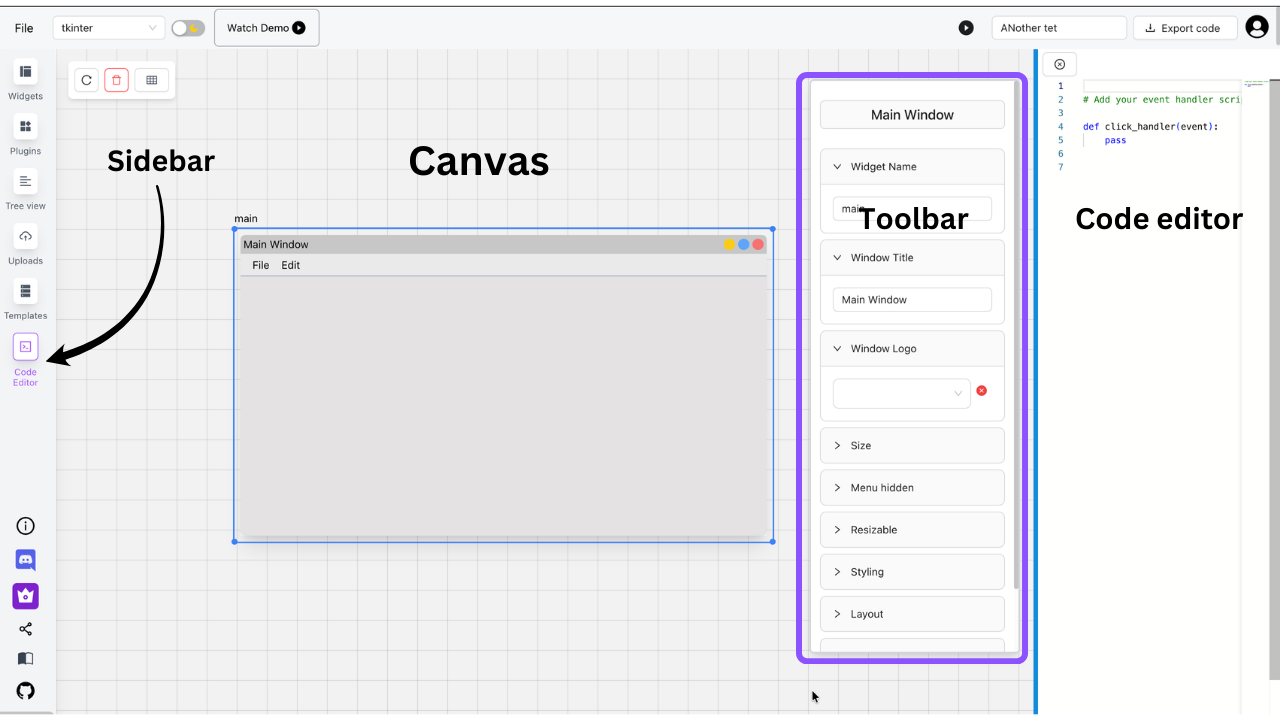This screenshot has height=720, width=1280.
Task: Toggle the dark mode switch
Action: click(x=188, y=28)
